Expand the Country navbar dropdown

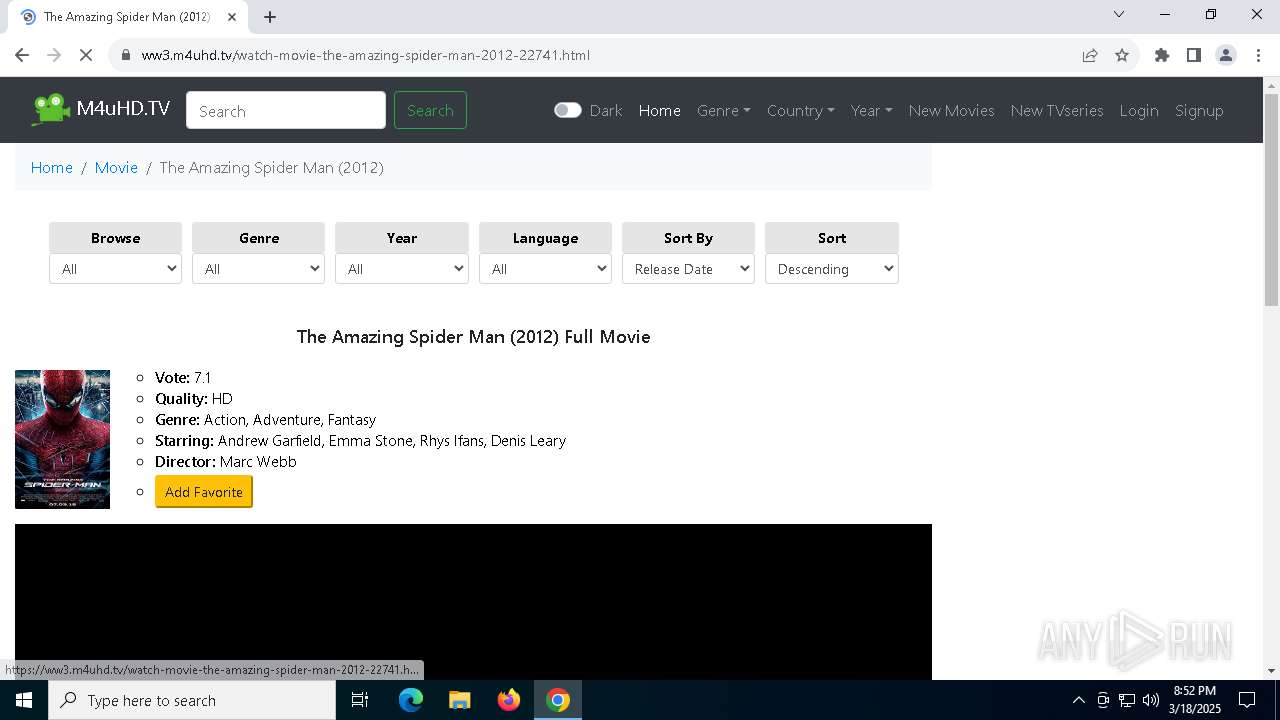[x=801, y=110]
